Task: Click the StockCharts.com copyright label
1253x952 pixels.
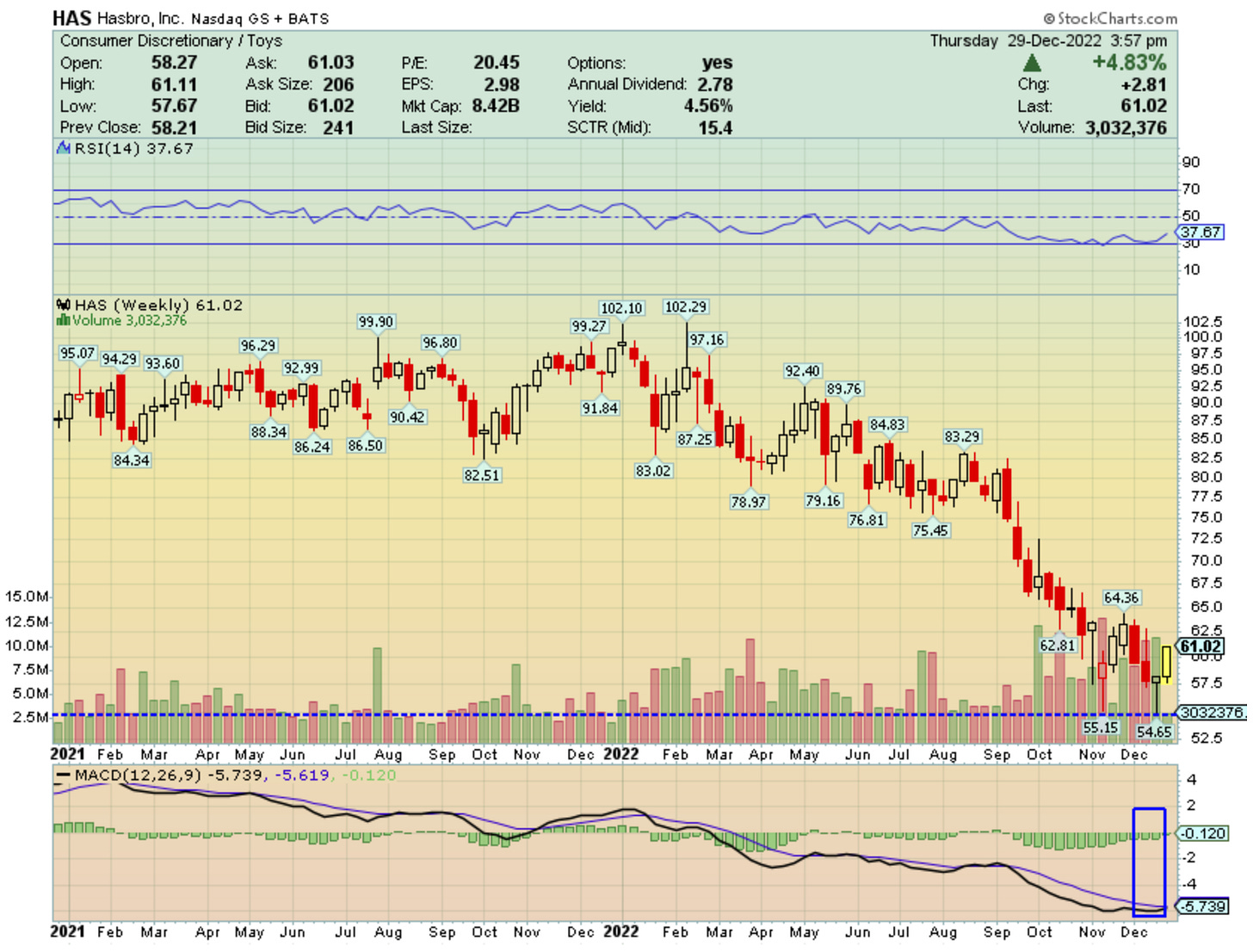Action: [x=1111, y=18]
